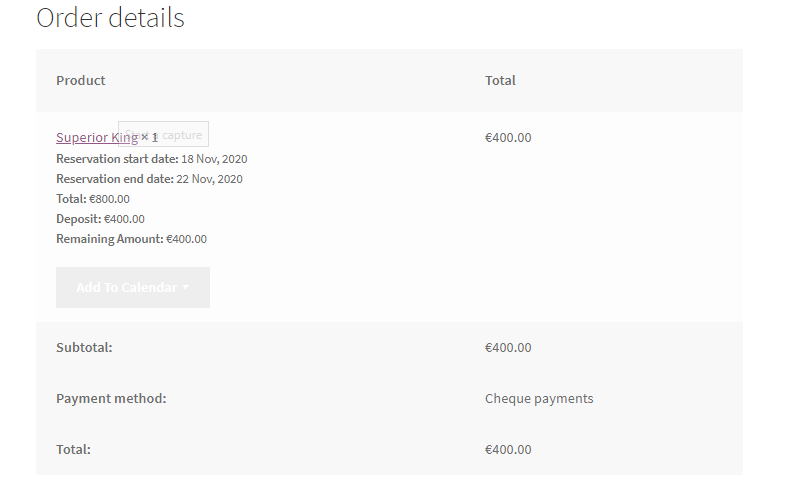Click the Payment method label
Screen dimensions: 796x480
pos(111,399)
